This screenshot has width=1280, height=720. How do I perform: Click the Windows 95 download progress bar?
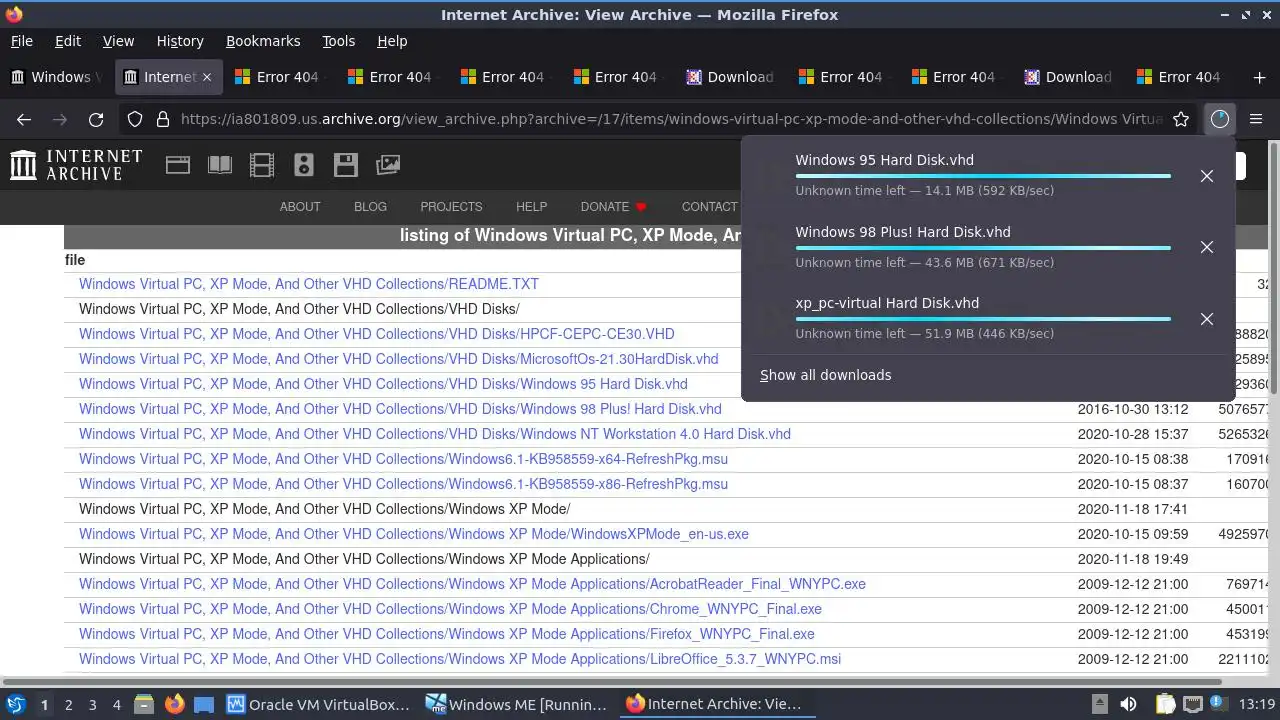coord(983,176)
